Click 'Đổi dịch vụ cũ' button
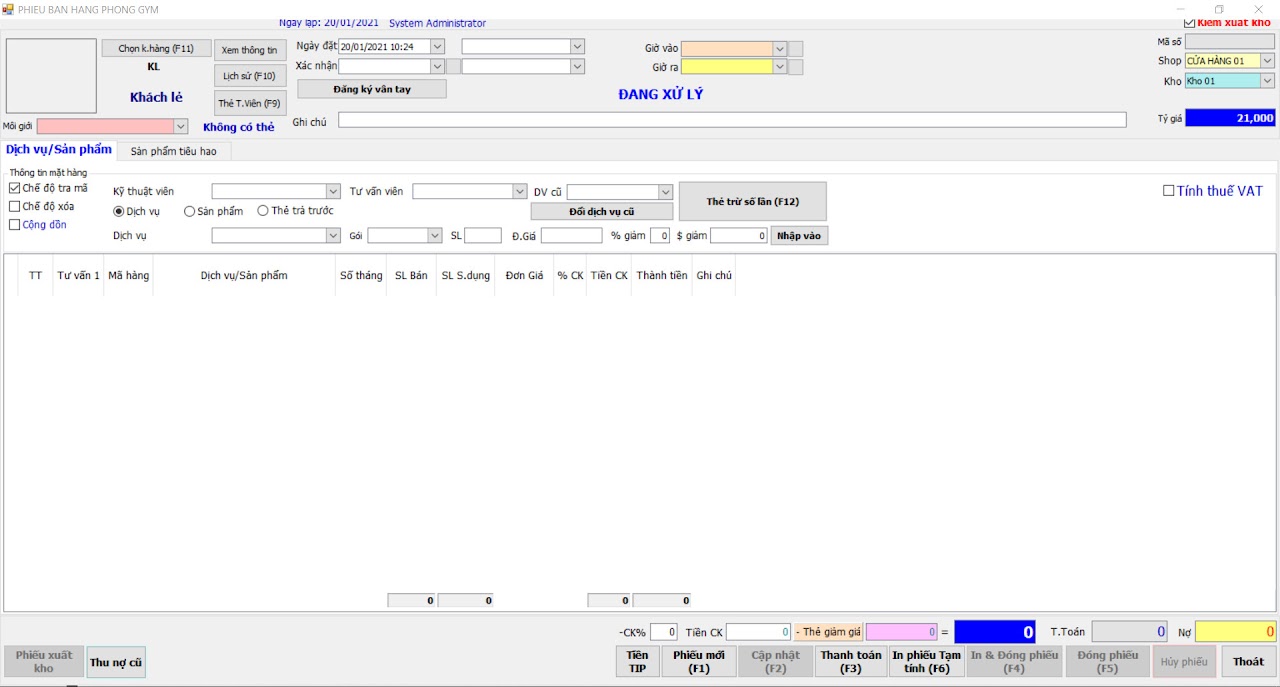 [x=602, y=212]
